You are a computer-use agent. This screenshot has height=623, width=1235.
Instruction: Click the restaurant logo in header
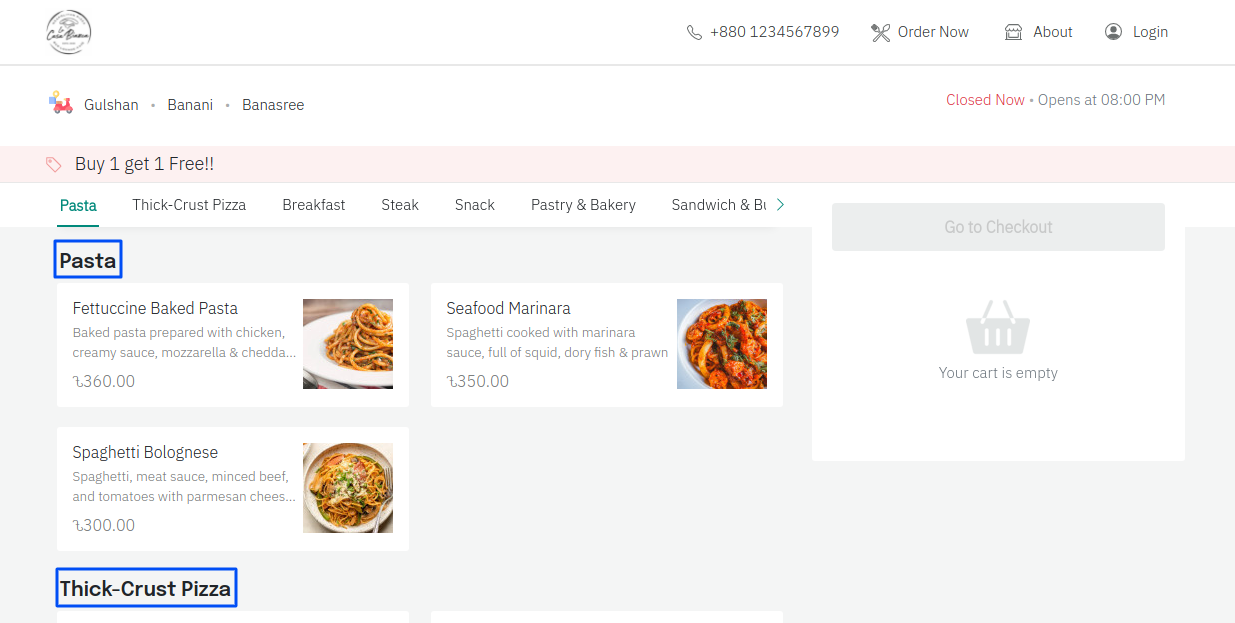(x=68, y=32)
